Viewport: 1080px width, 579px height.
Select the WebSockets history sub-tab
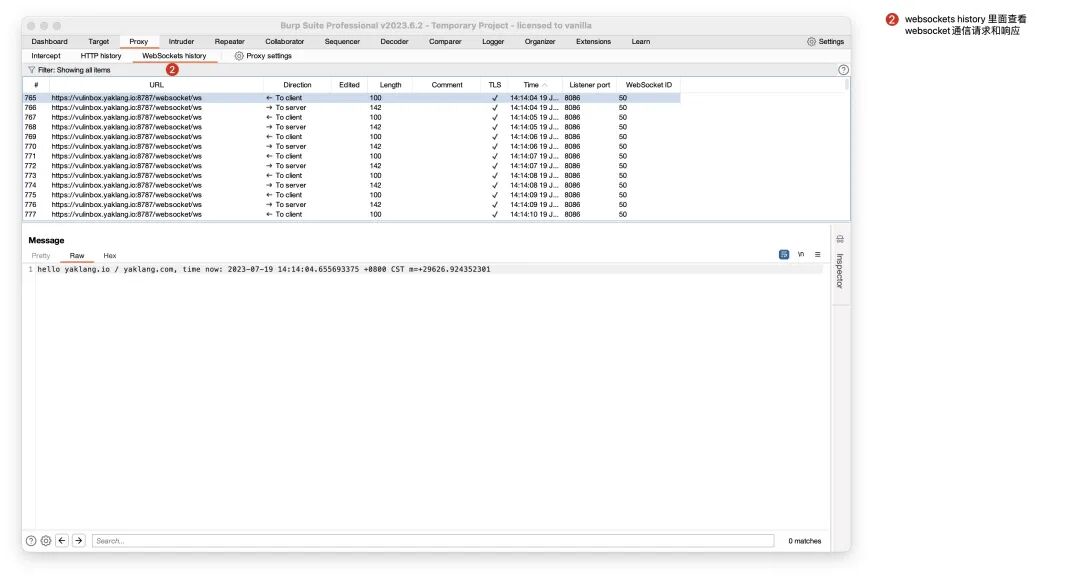tap(174, 56)
